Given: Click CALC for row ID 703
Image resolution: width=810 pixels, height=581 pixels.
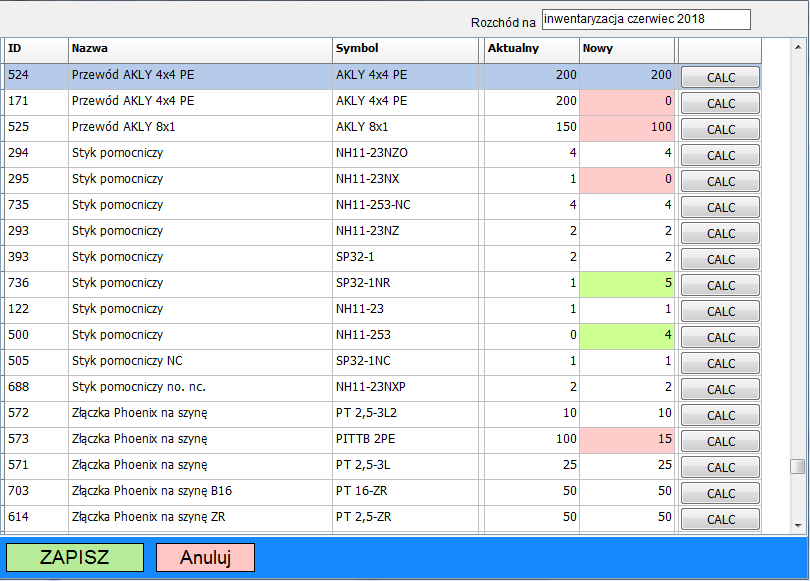Looking at the screenshot, I should click(x=720, y=493).
